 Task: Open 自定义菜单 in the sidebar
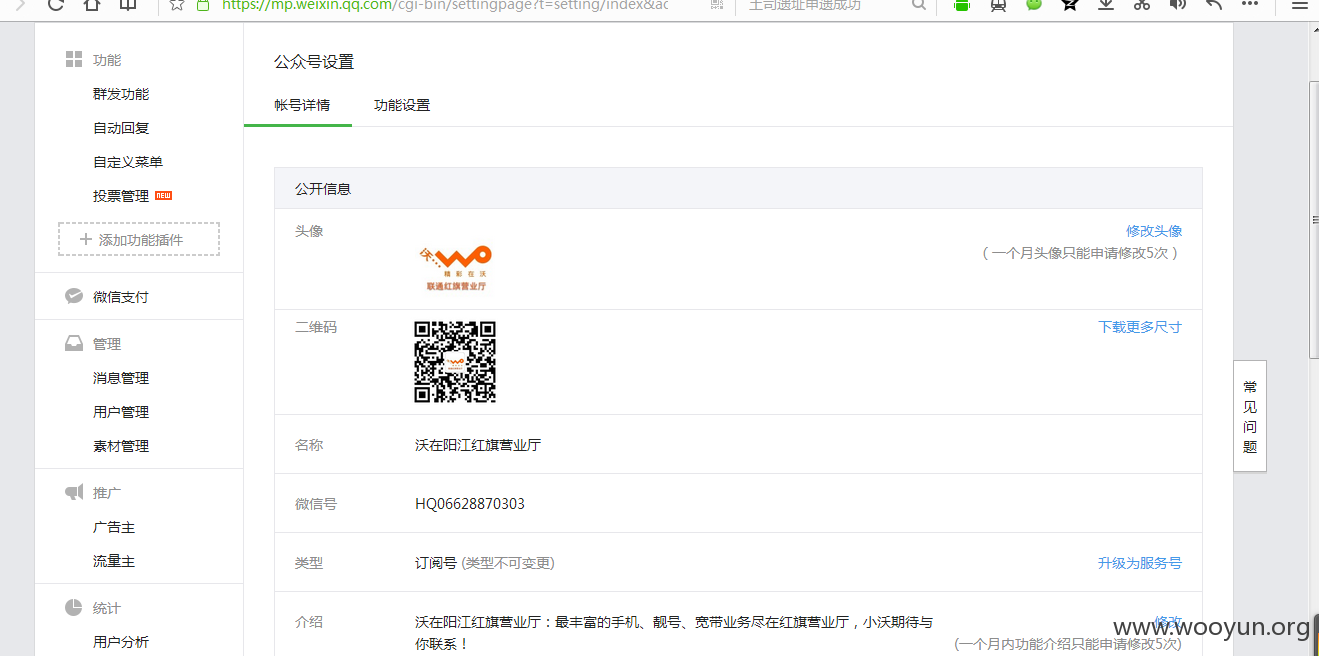pyautogui.click(x=128, y=162)
